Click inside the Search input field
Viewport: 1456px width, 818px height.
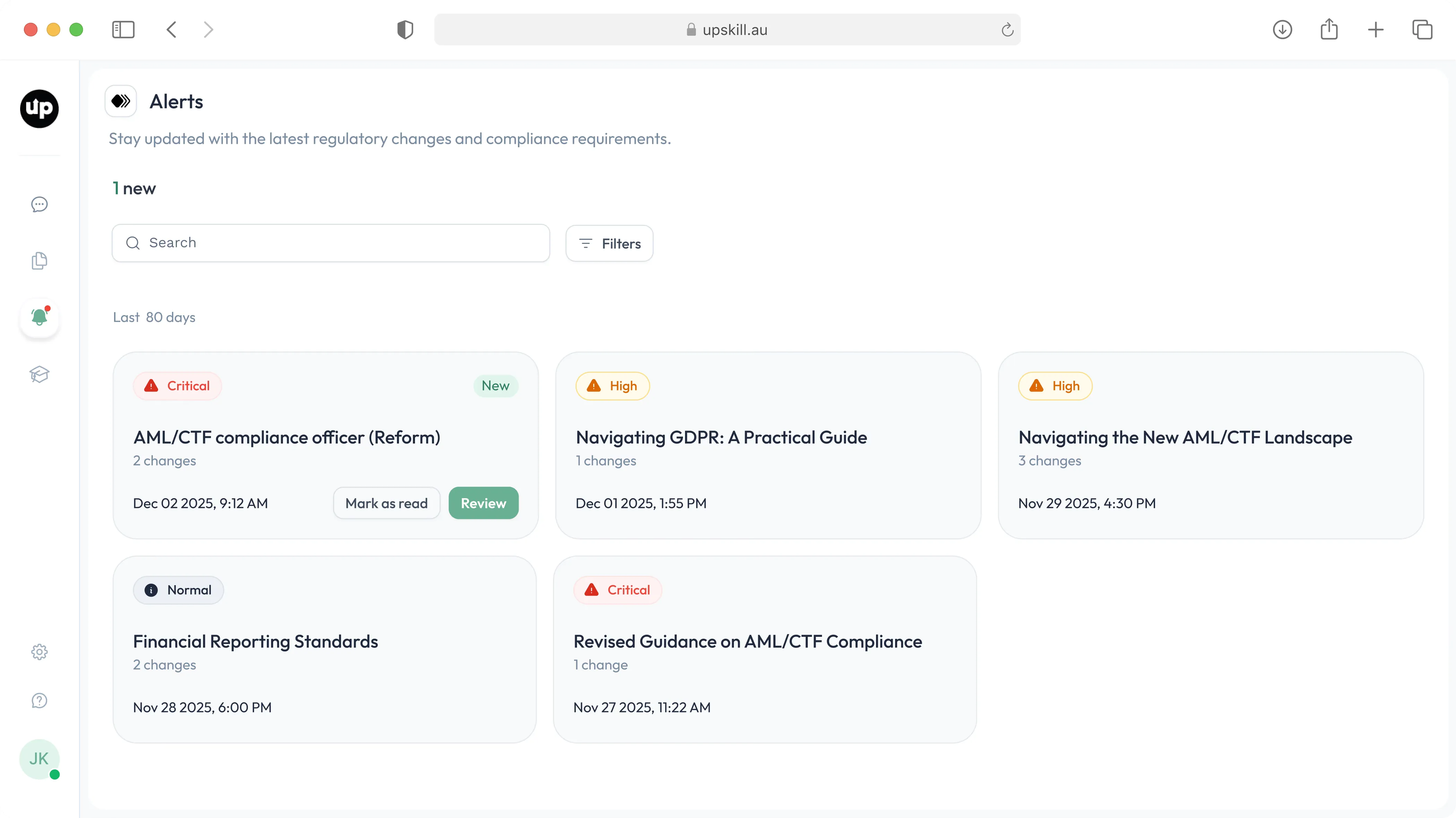point(331,243)
